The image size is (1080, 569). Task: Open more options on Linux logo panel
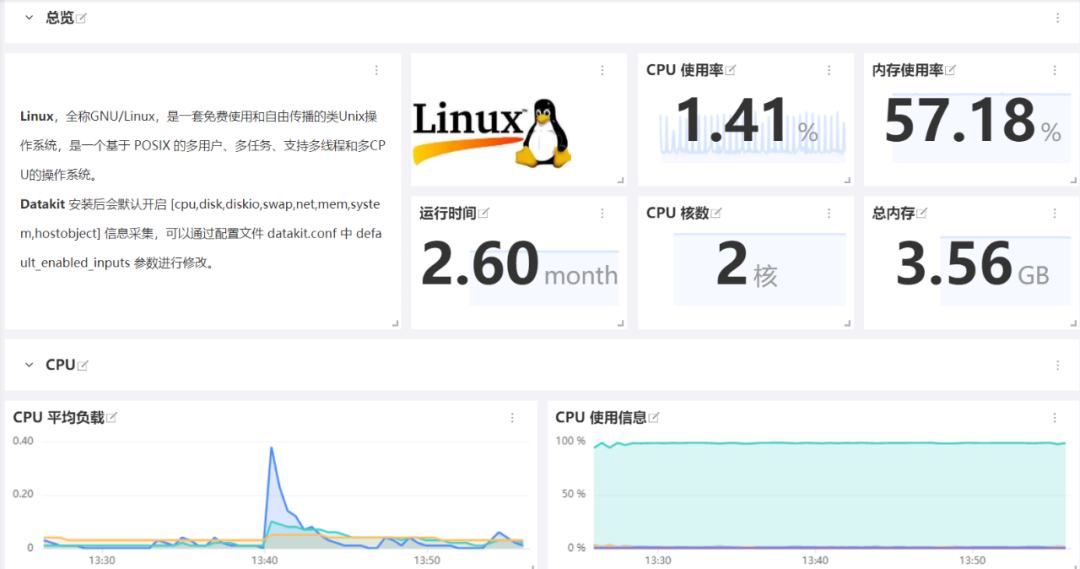click(602, 70)
